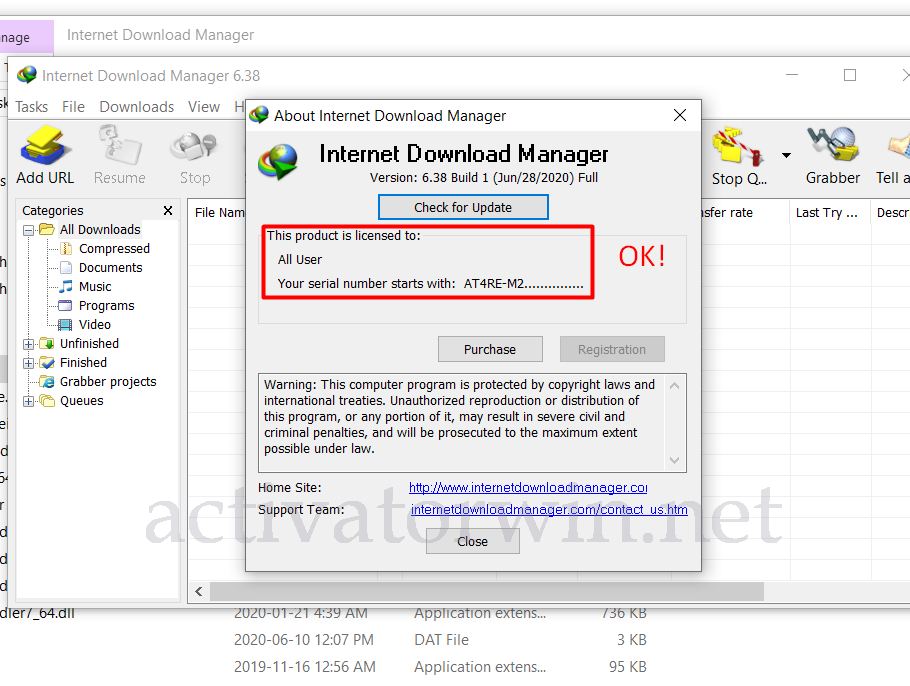This screenshot has height=686, width=910.
Task: Click the All Downloads folder icon
Action: pos(46,229)
